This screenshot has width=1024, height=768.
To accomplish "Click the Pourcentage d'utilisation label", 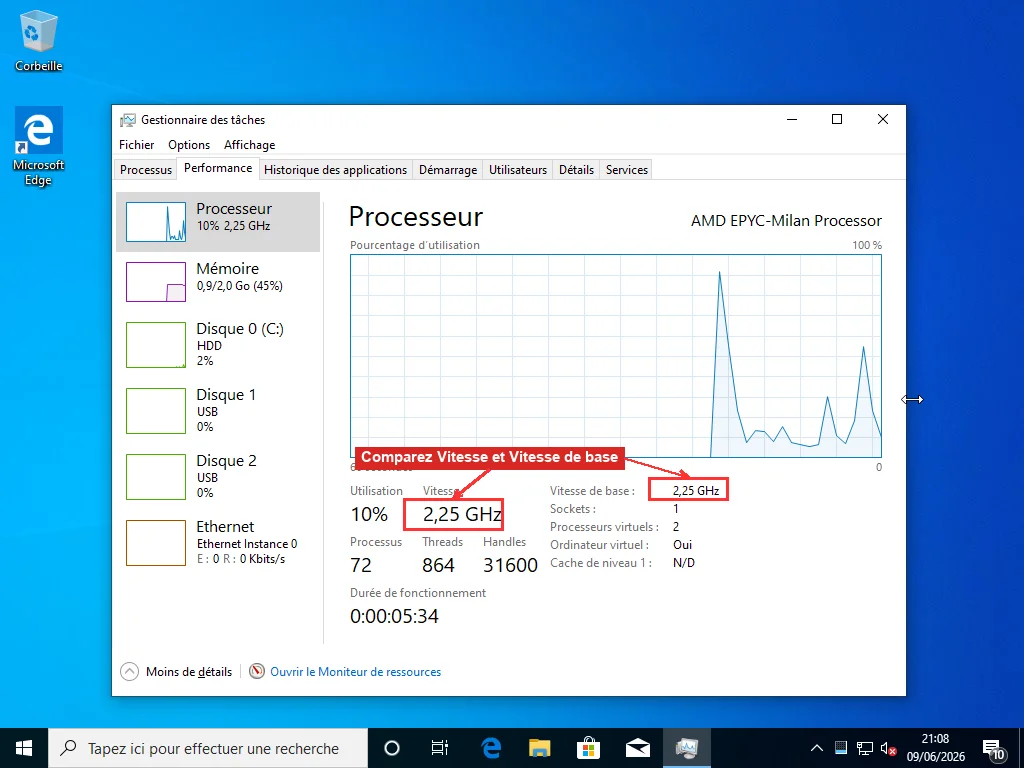I will 415,245.
